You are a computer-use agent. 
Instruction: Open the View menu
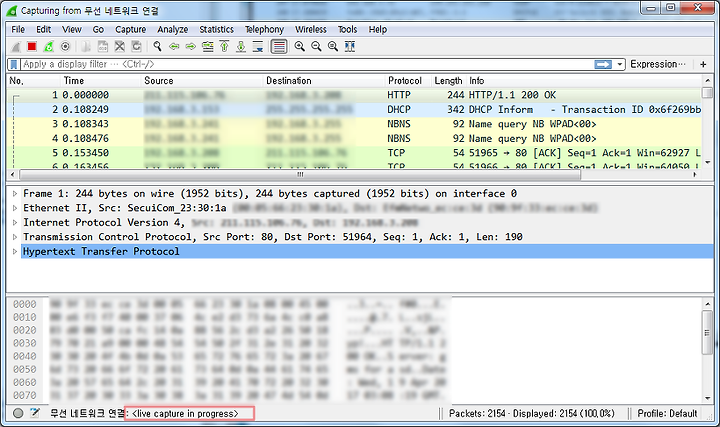72,29
